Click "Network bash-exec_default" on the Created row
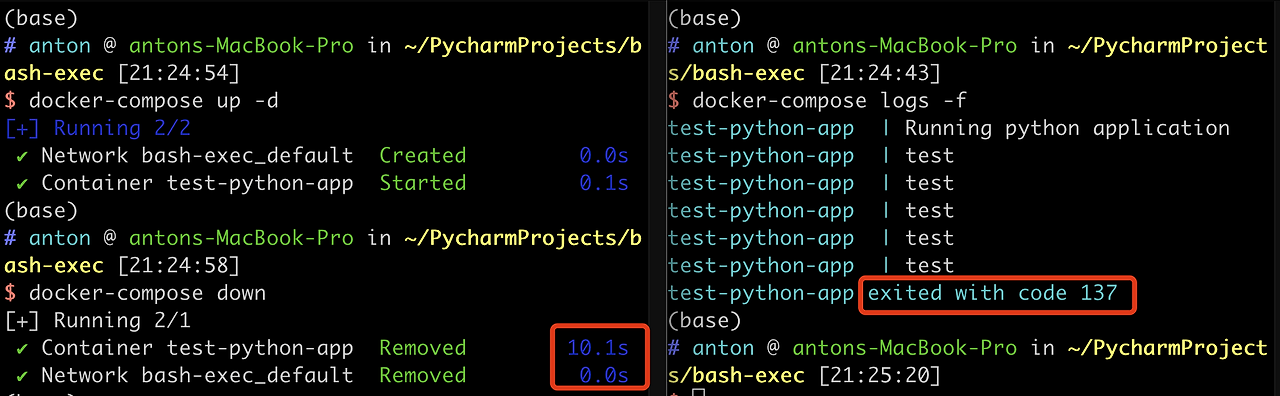This screenshot has width=1280, height=396. (197, 156)
